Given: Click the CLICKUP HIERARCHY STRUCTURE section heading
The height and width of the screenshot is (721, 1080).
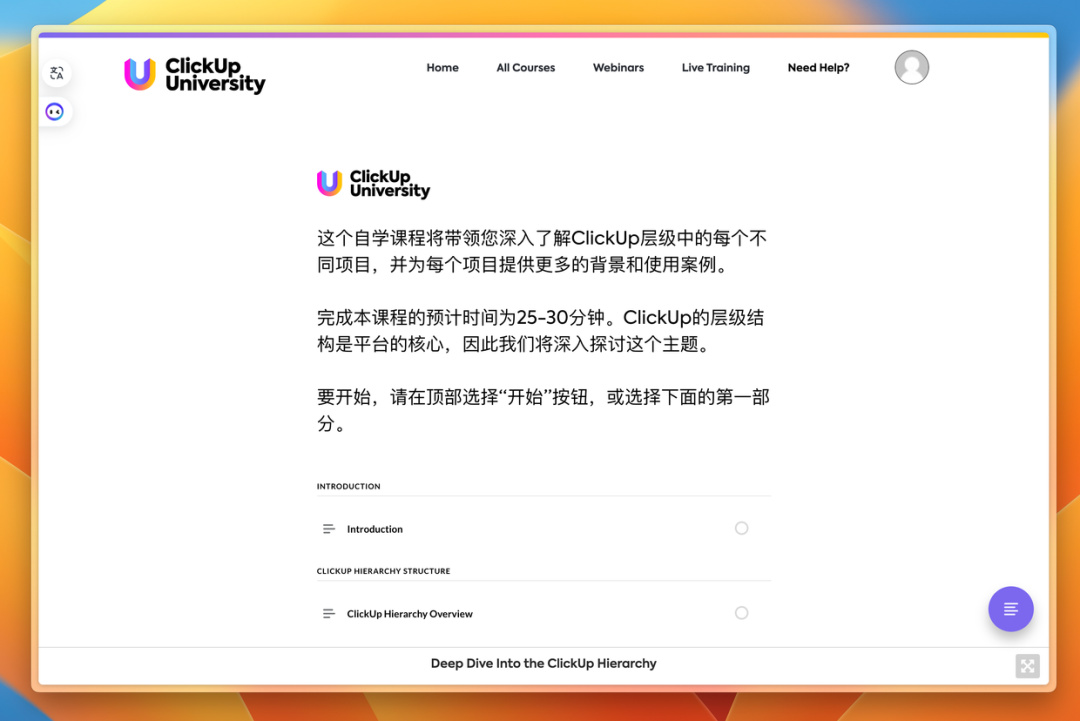Looking at the screenshot, I should click(x=384, y=571).
